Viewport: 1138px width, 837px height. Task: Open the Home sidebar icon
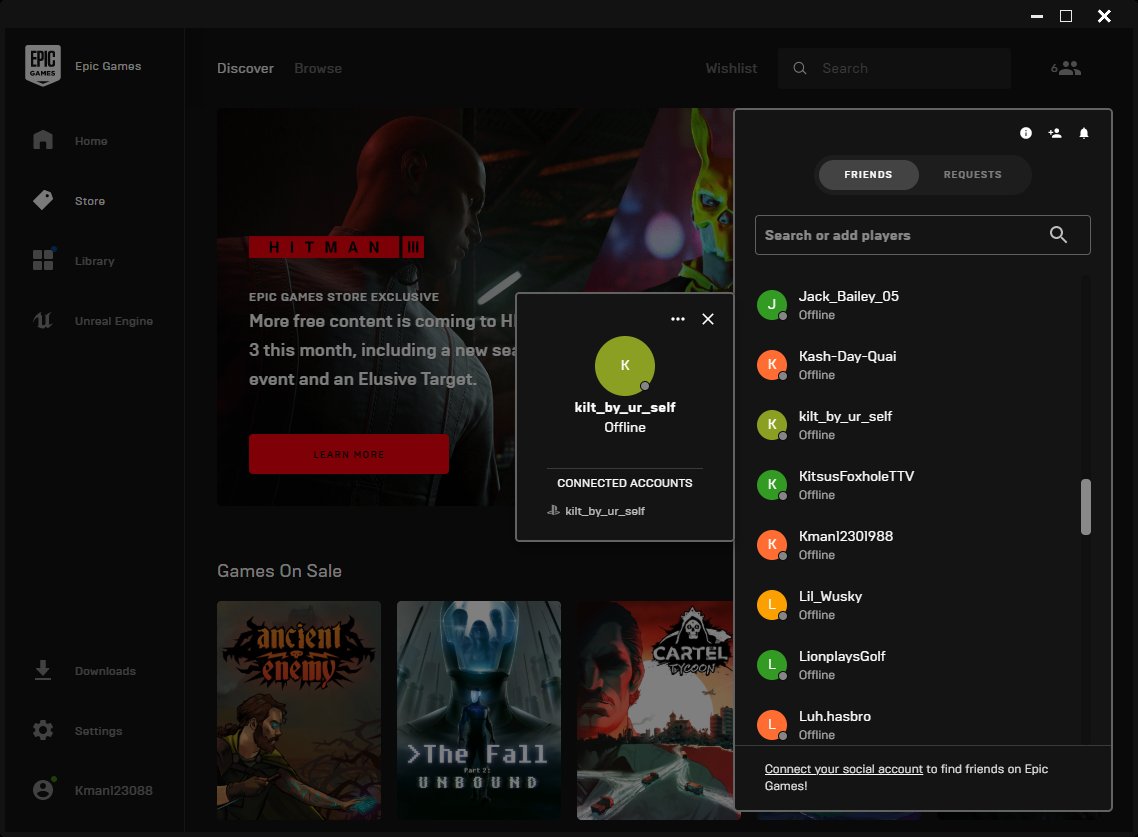click(43, 140)
